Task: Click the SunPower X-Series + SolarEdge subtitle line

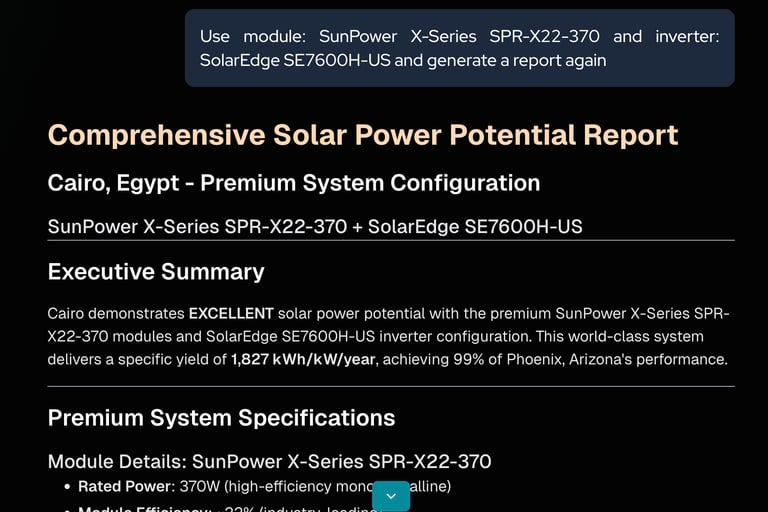Action: coord(315,226)
